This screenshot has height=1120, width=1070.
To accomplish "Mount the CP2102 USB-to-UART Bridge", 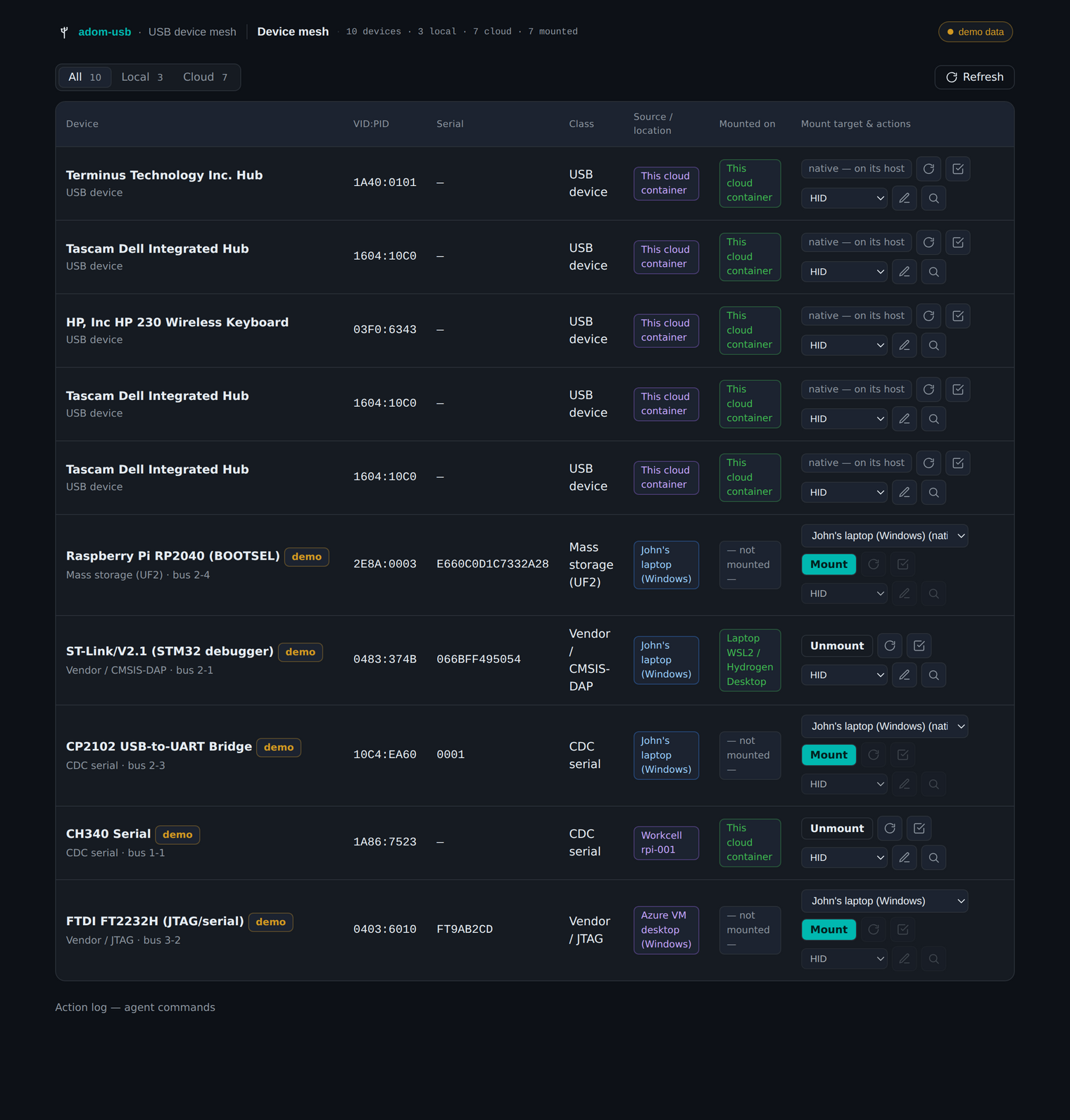I will [829, 755].
